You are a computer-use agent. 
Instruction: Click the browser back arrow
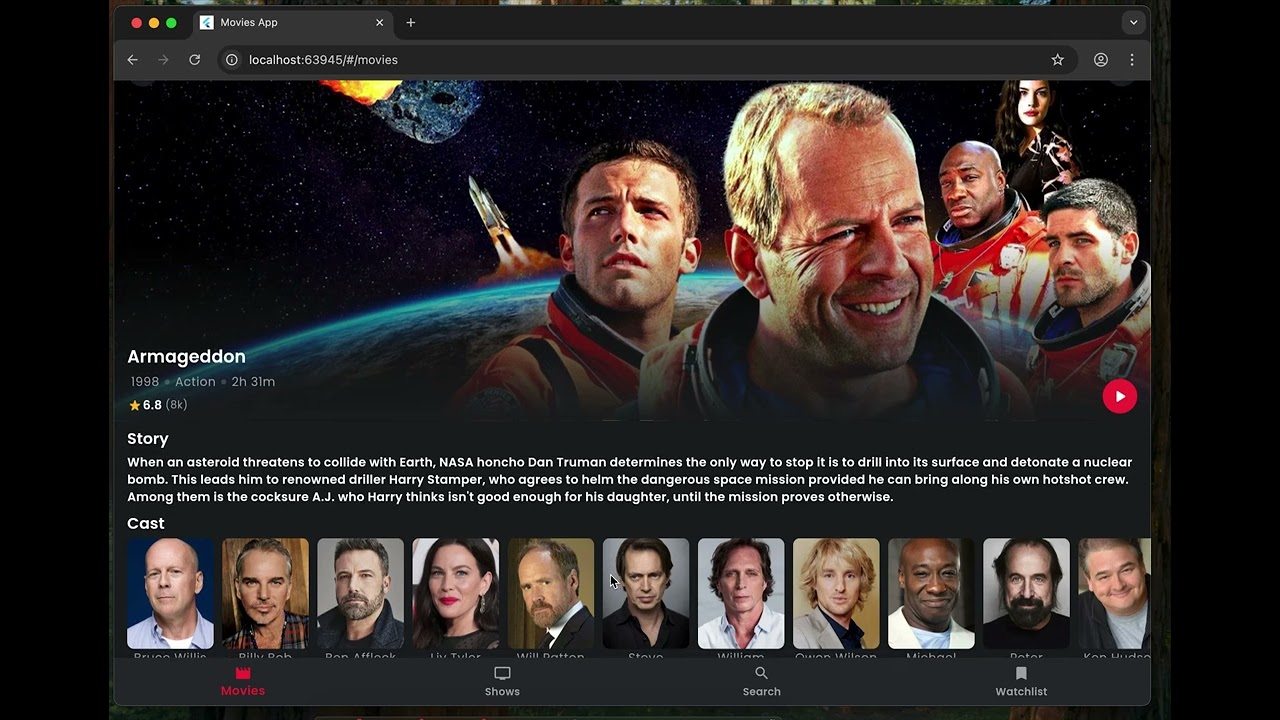tap(132, 60)
